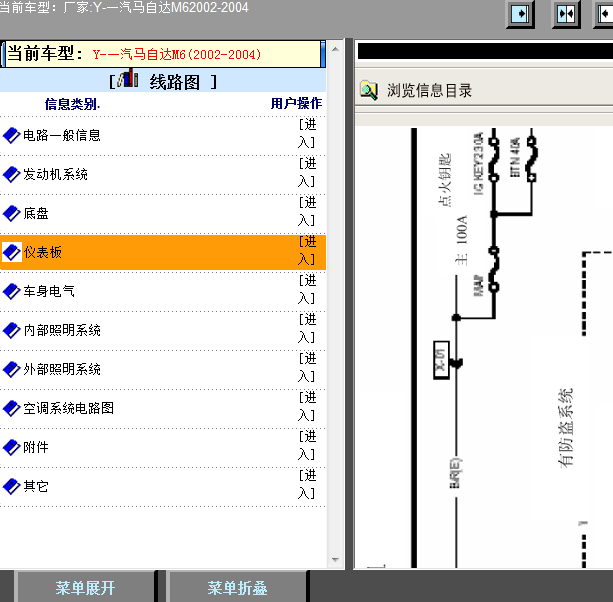This screenshot has width=613, height=602.
Task: Select the 车身电气 list entry
Action: point(48,291)
